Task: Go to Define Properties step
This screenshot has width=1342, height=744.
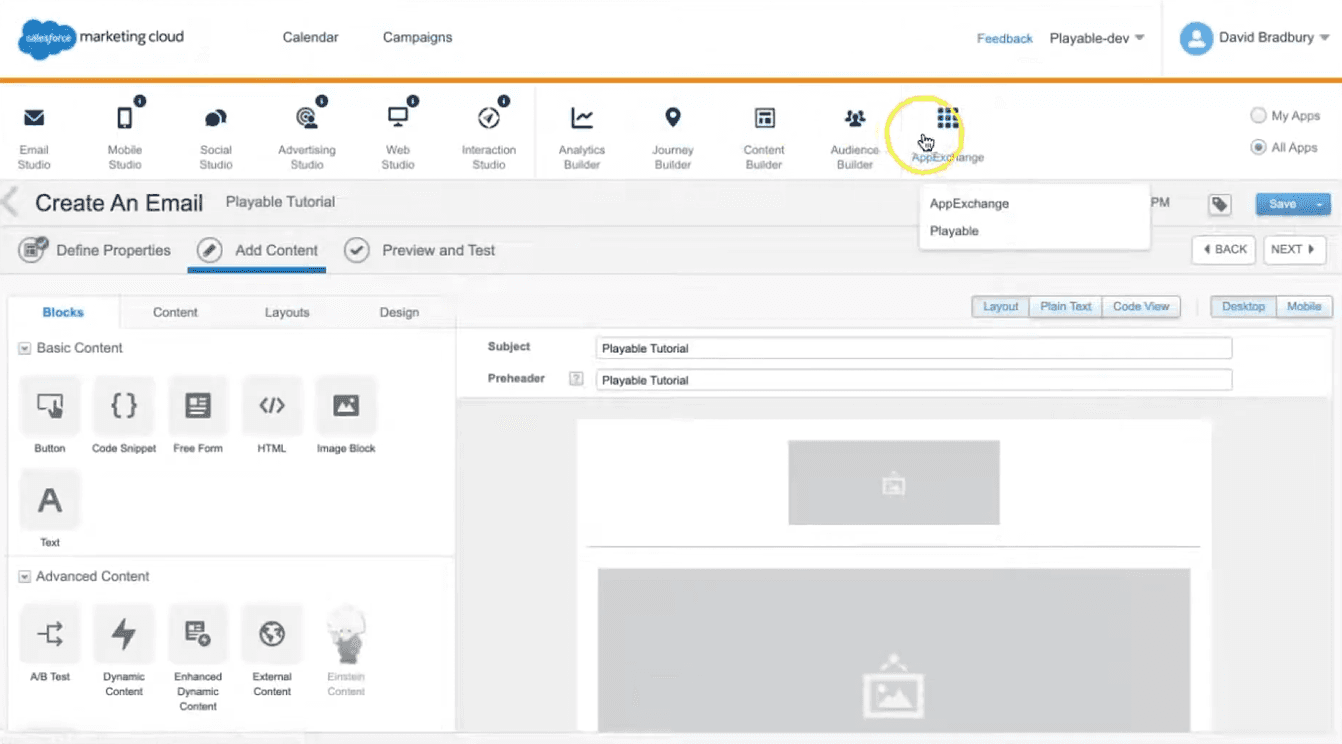Action: [x=95, y=250]
